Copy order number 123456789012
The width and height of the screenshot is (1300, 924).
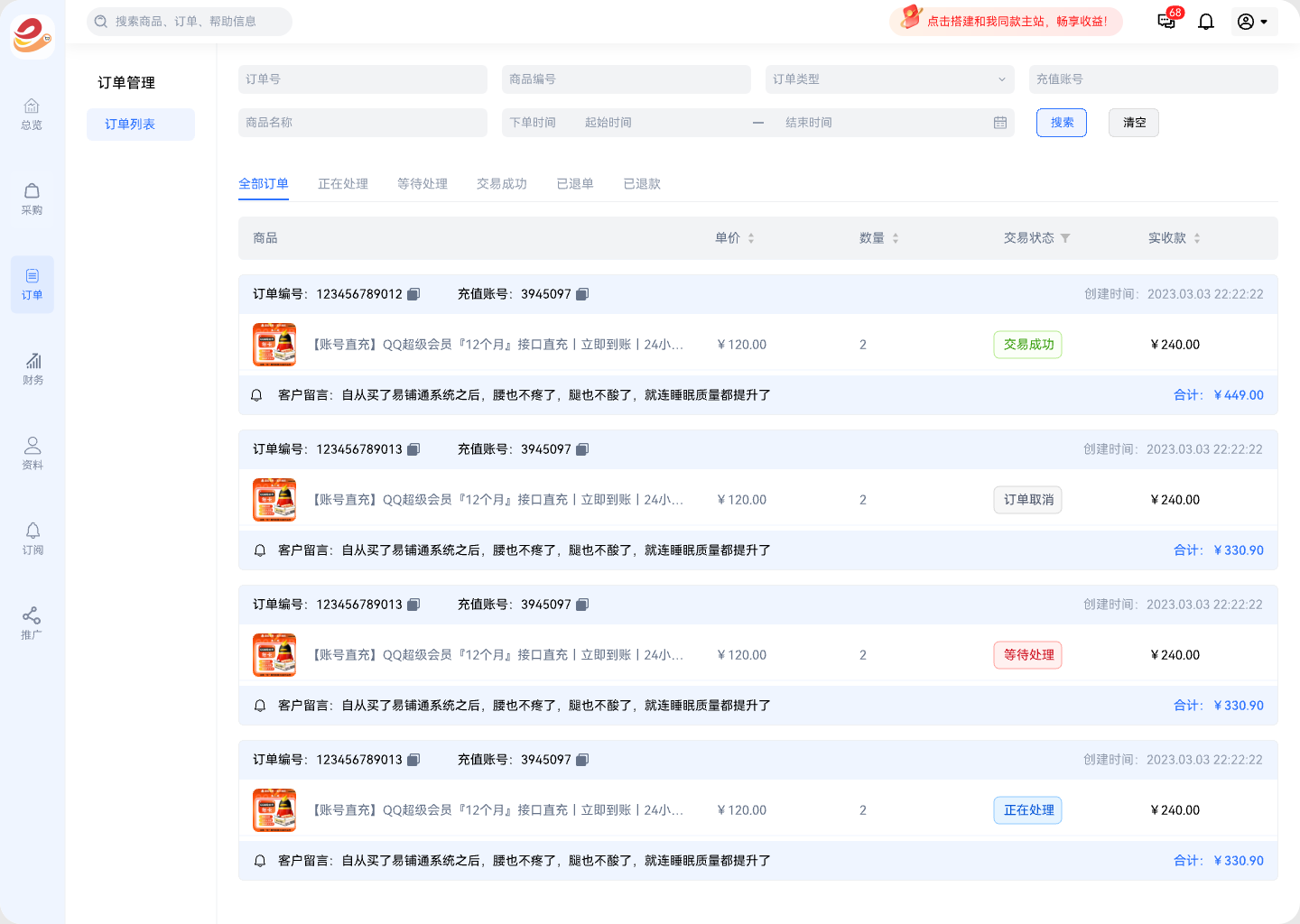(413, 294)
